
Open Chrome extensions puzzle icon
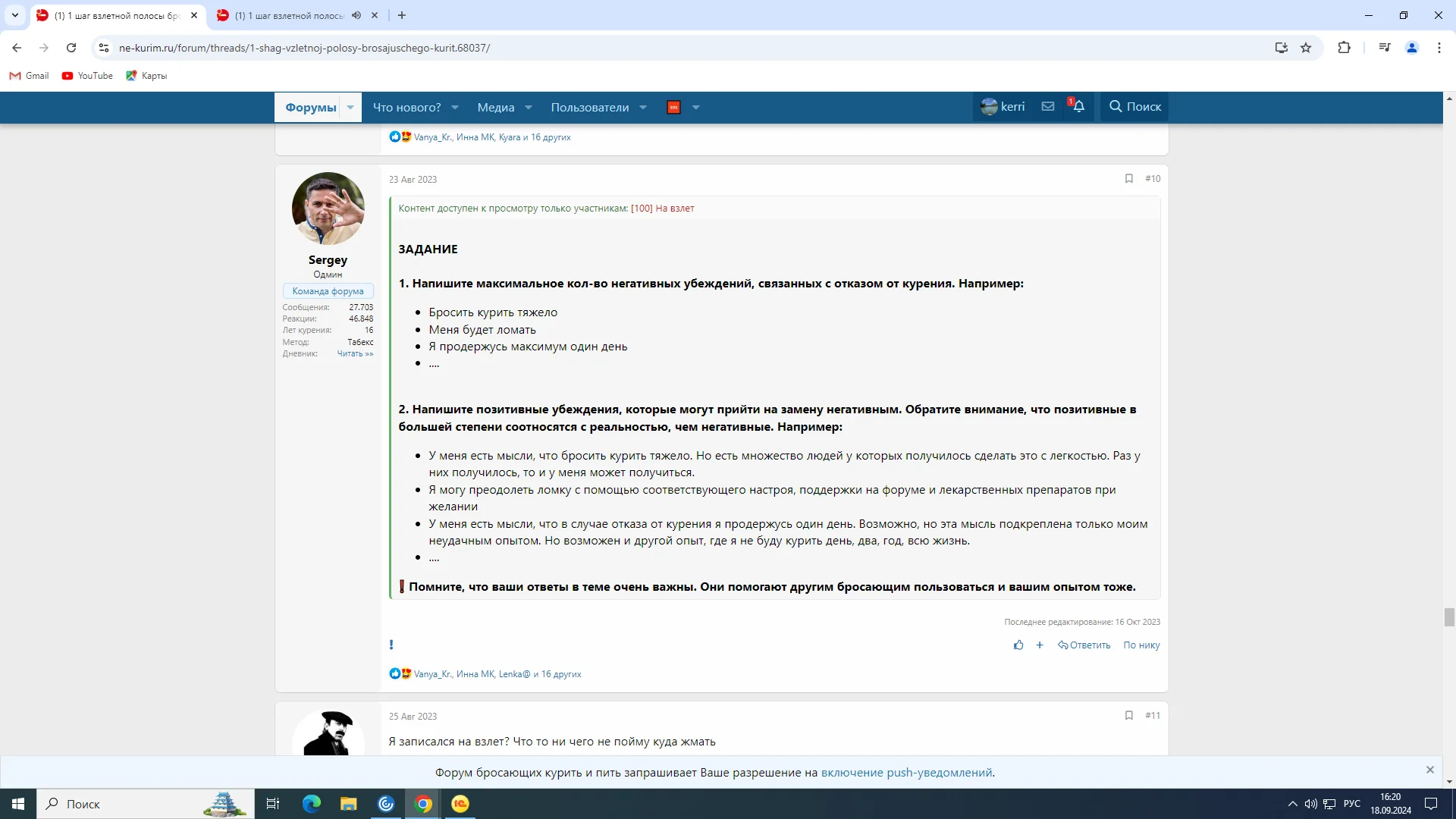pos(1344,48)
